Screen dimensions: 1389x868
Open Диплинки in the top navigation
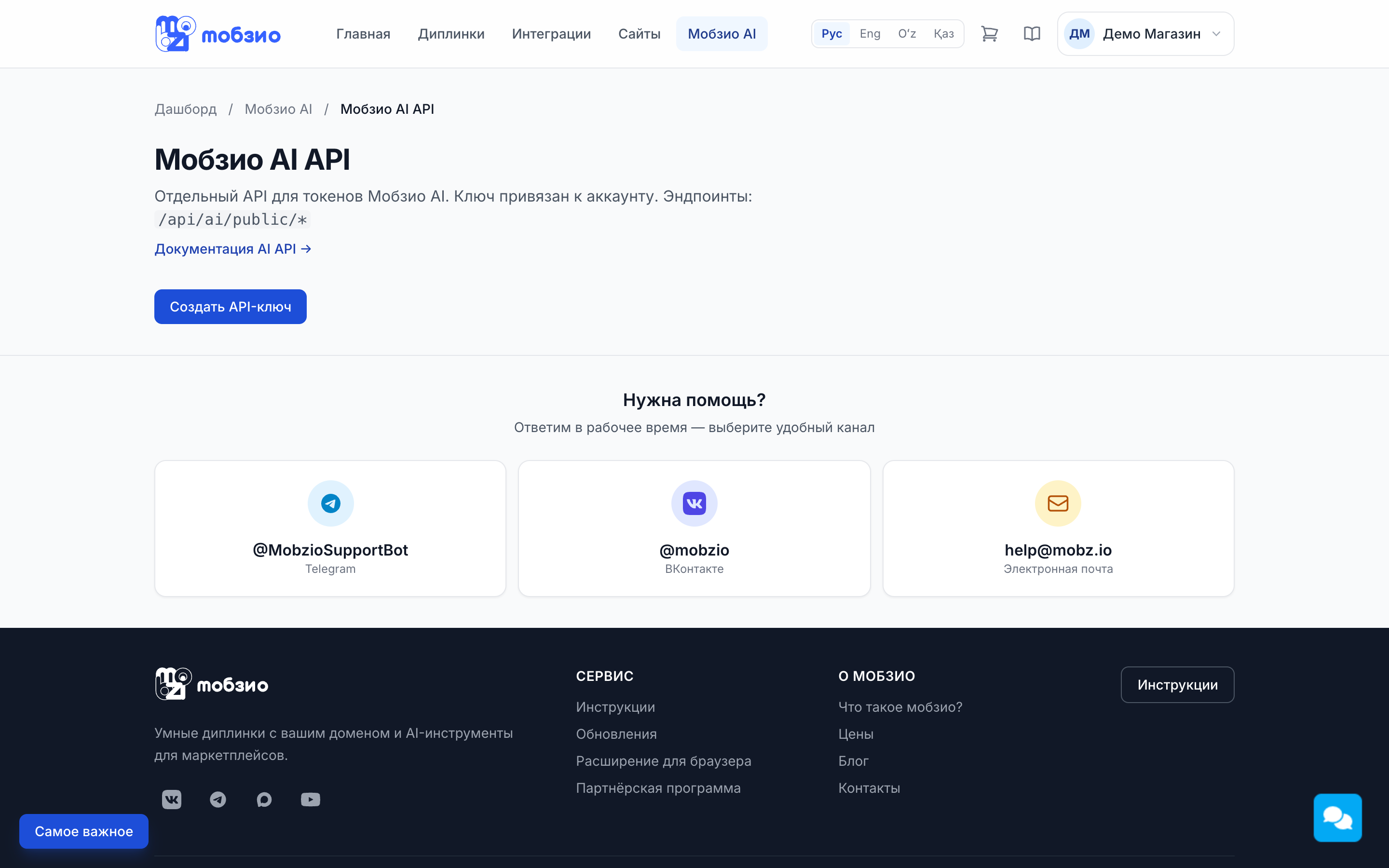point(451,34)
